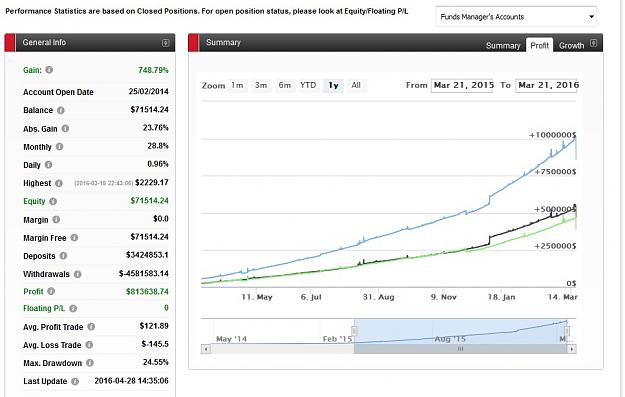Click the chart scrollbar thumb
The height and width of the screenshot is (397, 625).
460,349
